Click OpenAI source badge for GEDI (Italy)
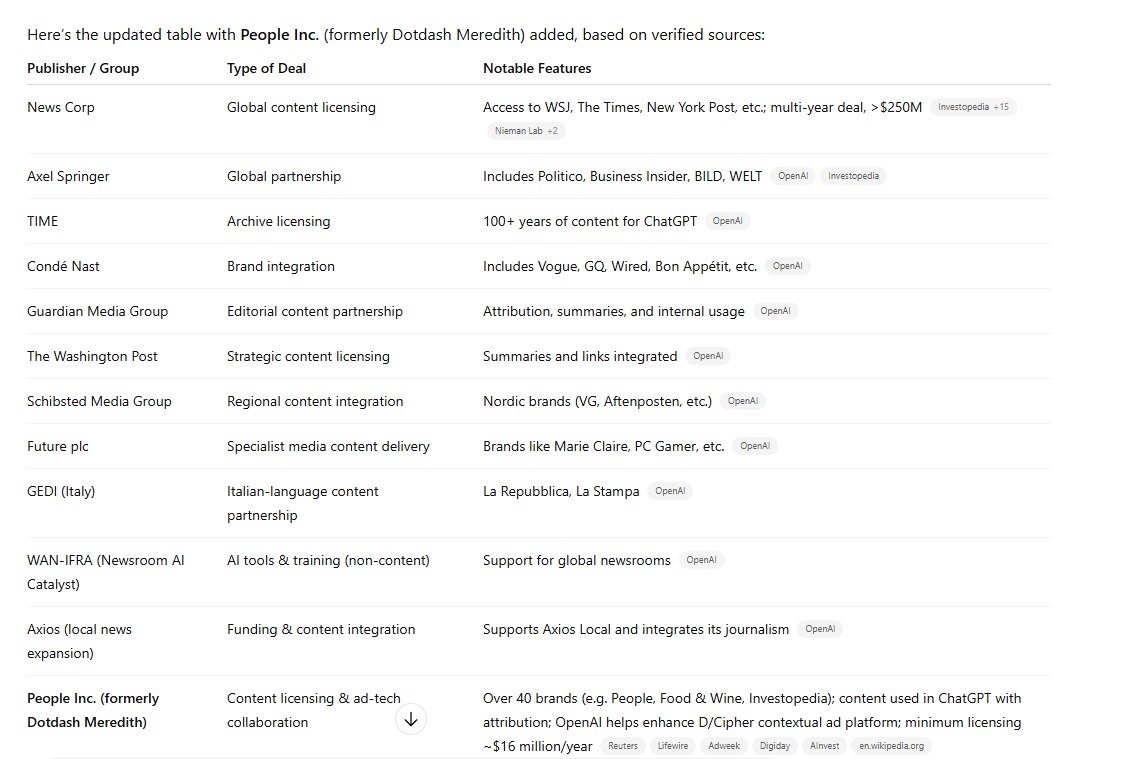The height and width of the screenshot is (759, 1143). [x=670, y=490]
